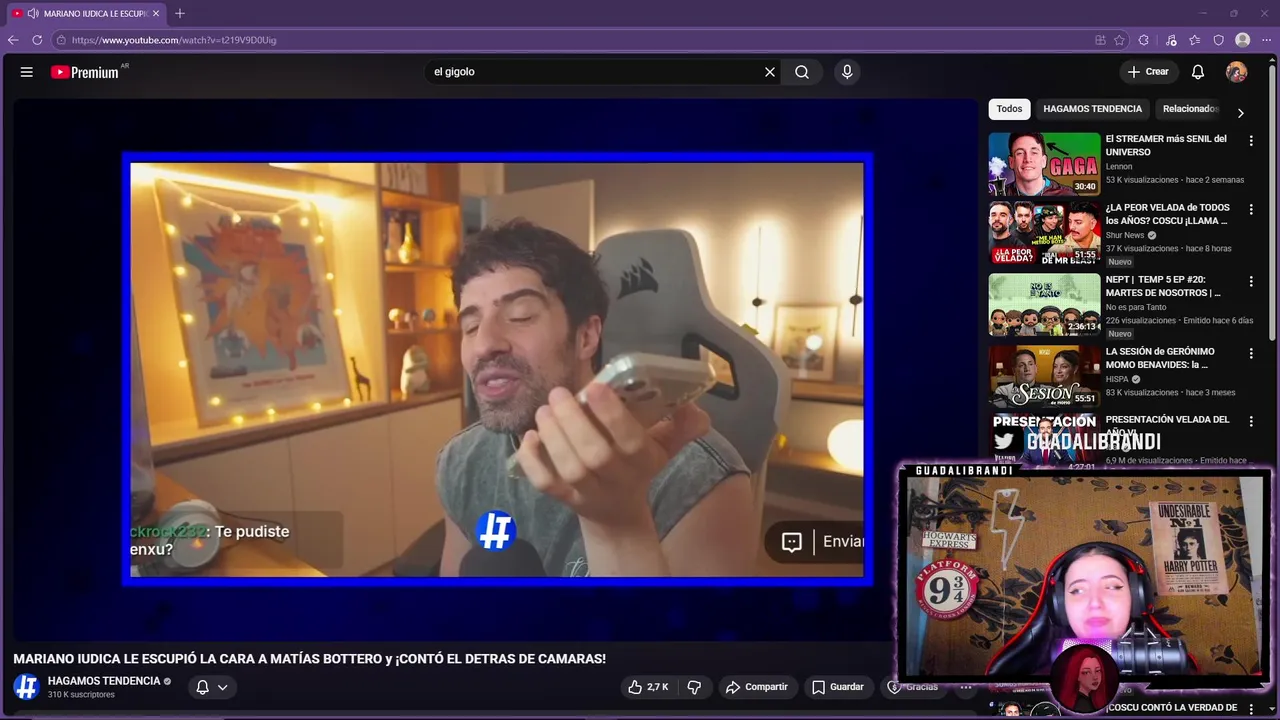The width and height of the screenshot is (1280, 720).
Task: Open YouTube account avatar menu
Action: click(x=1237, y=72)
